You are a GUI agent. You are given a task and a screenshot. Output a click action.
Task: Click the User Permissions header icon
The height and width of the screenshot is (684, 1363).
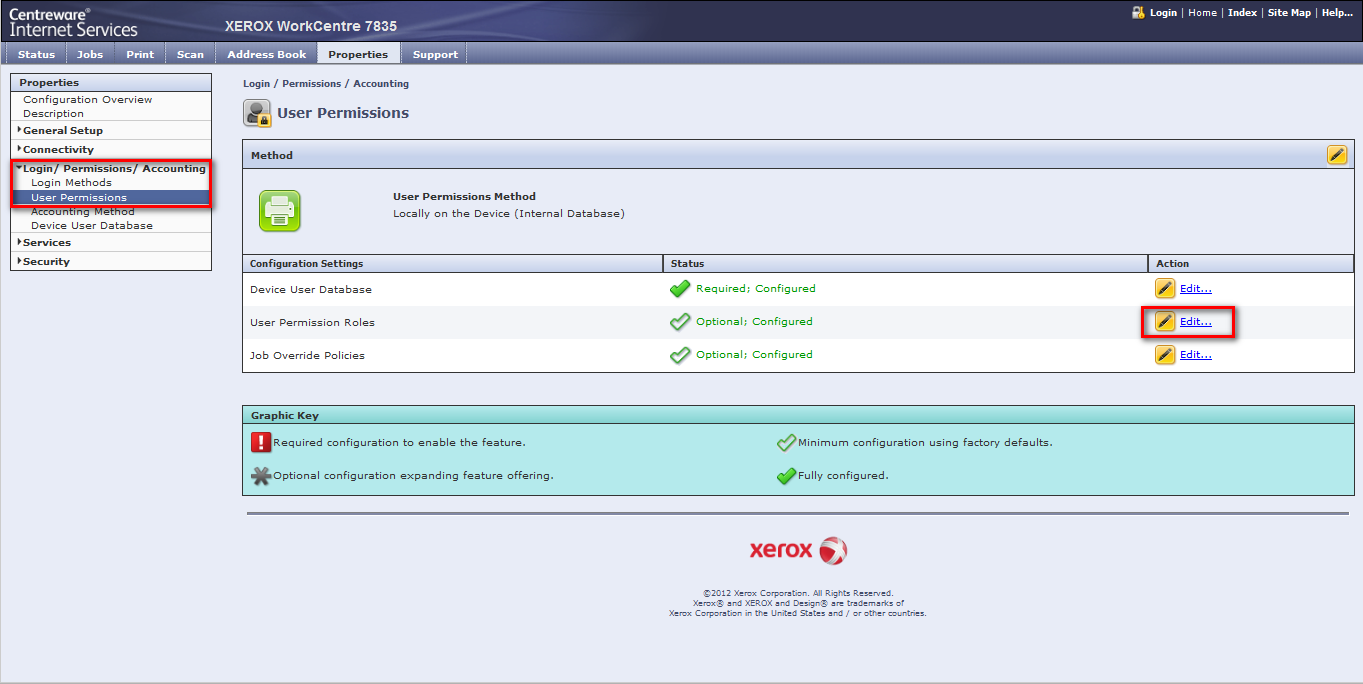(257, 113)
